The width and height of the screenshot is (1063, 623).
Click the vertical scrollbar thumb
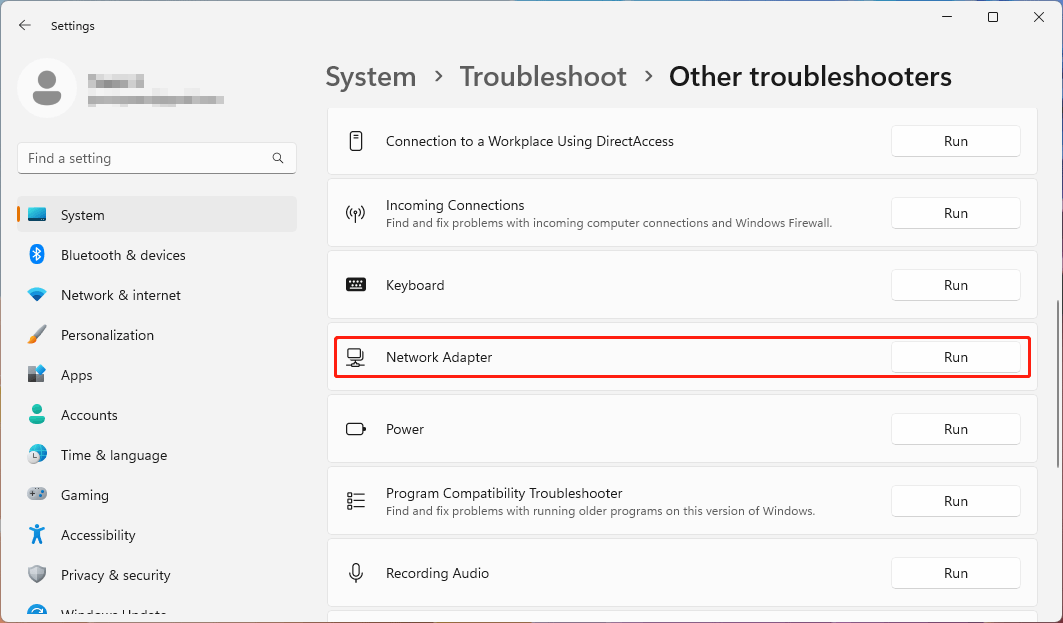1058,384
